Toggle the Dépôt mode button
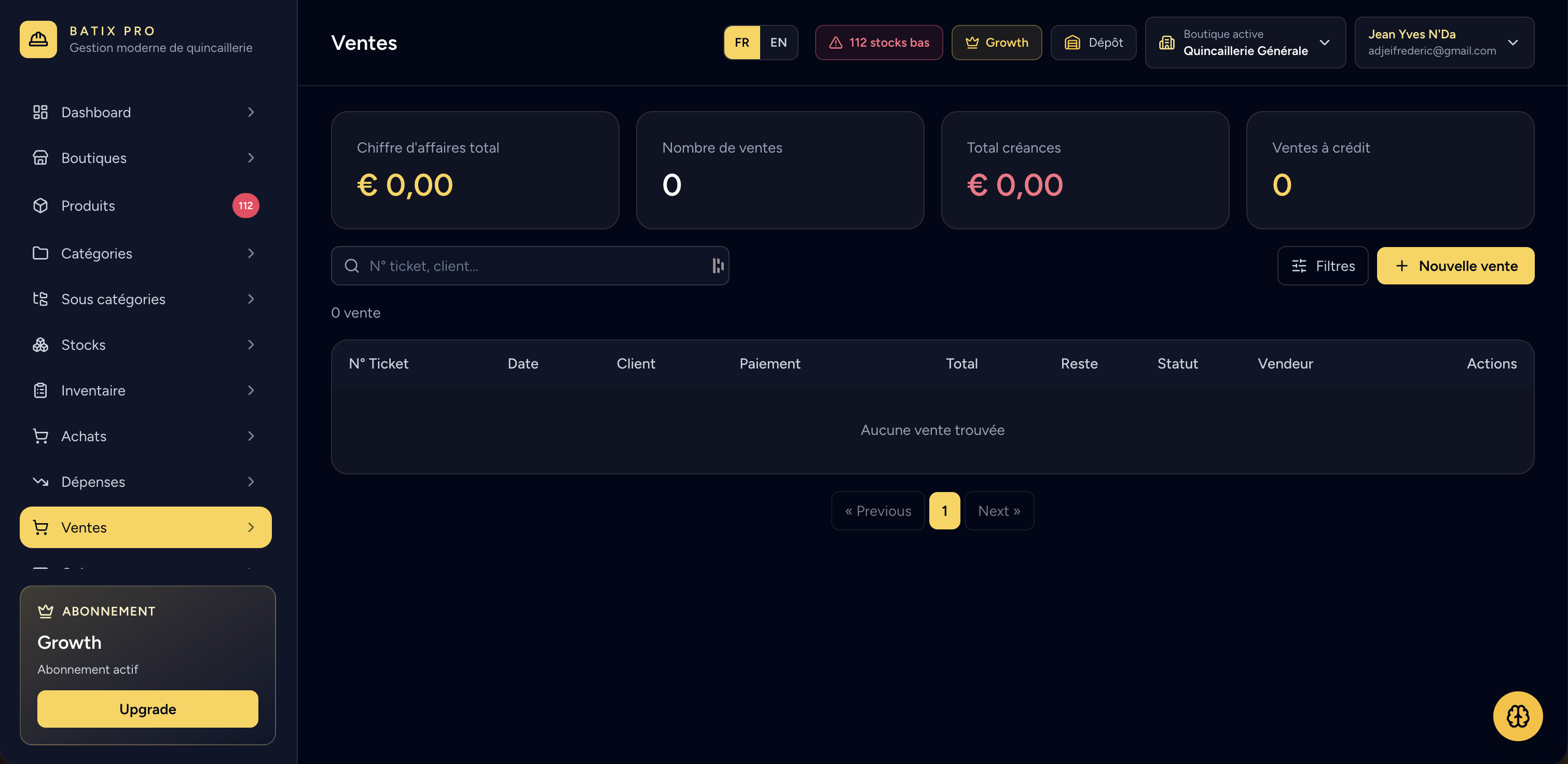This screenshot has height=764, width=1568. pyautogui.click(x=1093, y=43)
